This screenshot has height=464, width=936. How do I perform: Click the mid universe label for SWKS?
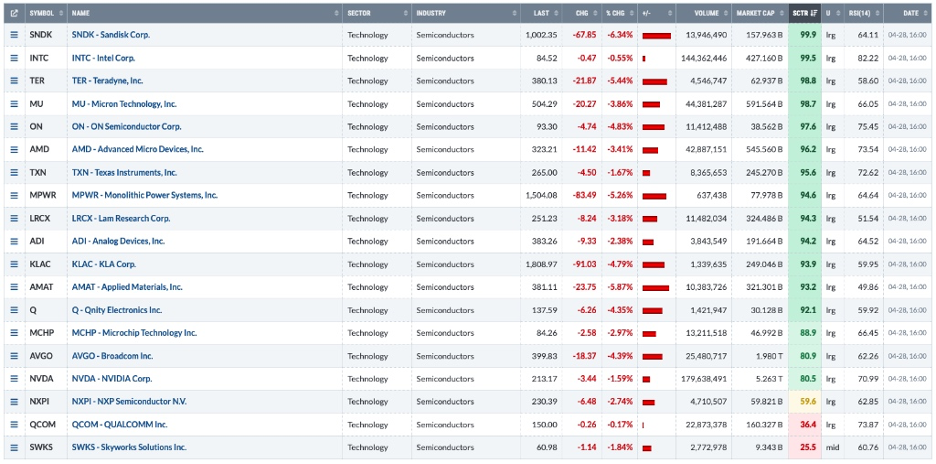click(832, 447)
